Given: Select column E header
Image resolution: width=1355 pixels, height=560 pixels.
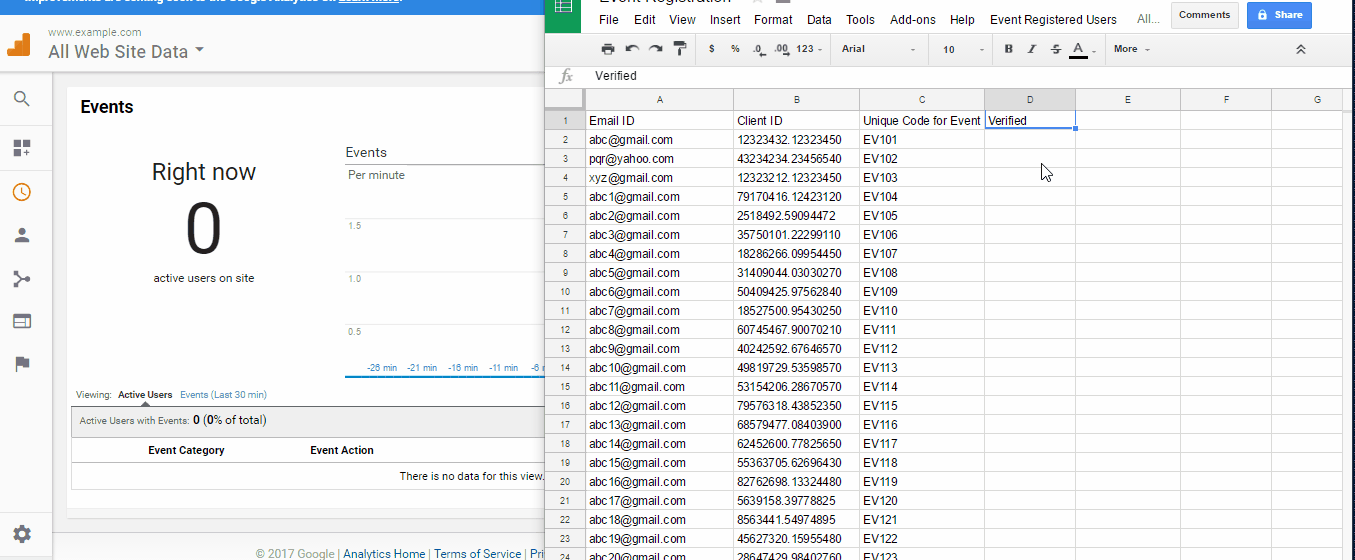Looking at the screenshot, I should 1128,100.
